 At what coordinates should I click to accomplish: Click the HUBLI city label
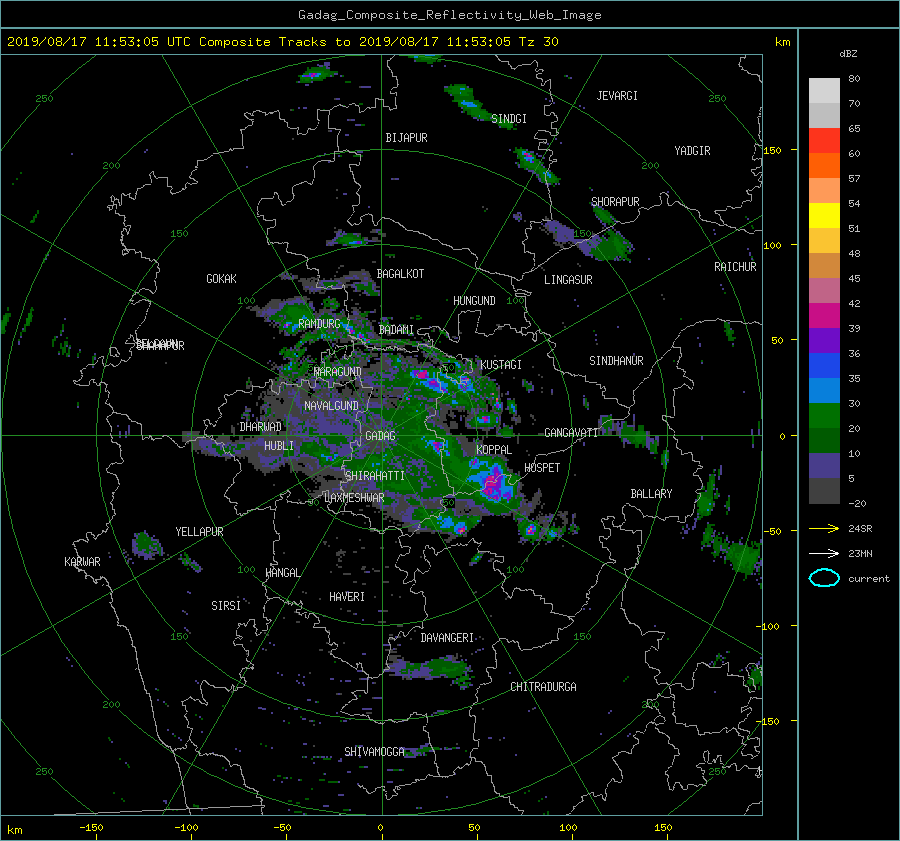pos(279,446)
